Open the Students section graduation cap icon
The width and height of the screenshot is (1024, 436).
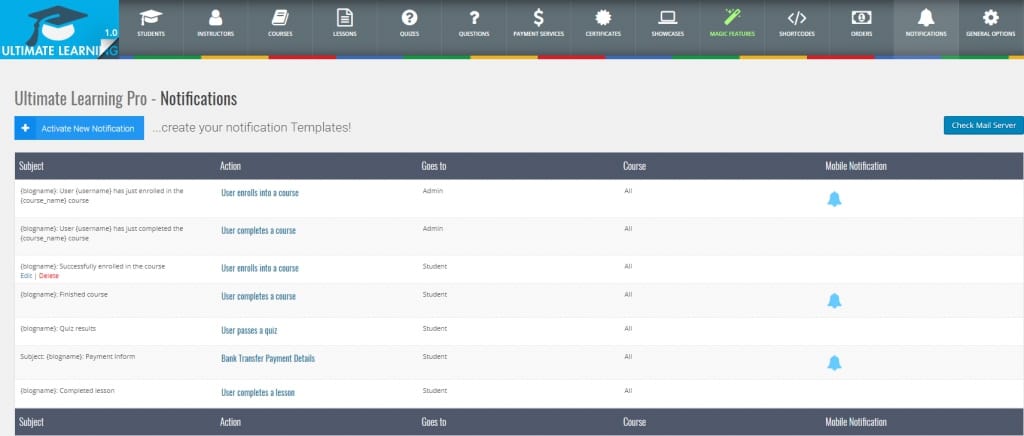point(151,18)
